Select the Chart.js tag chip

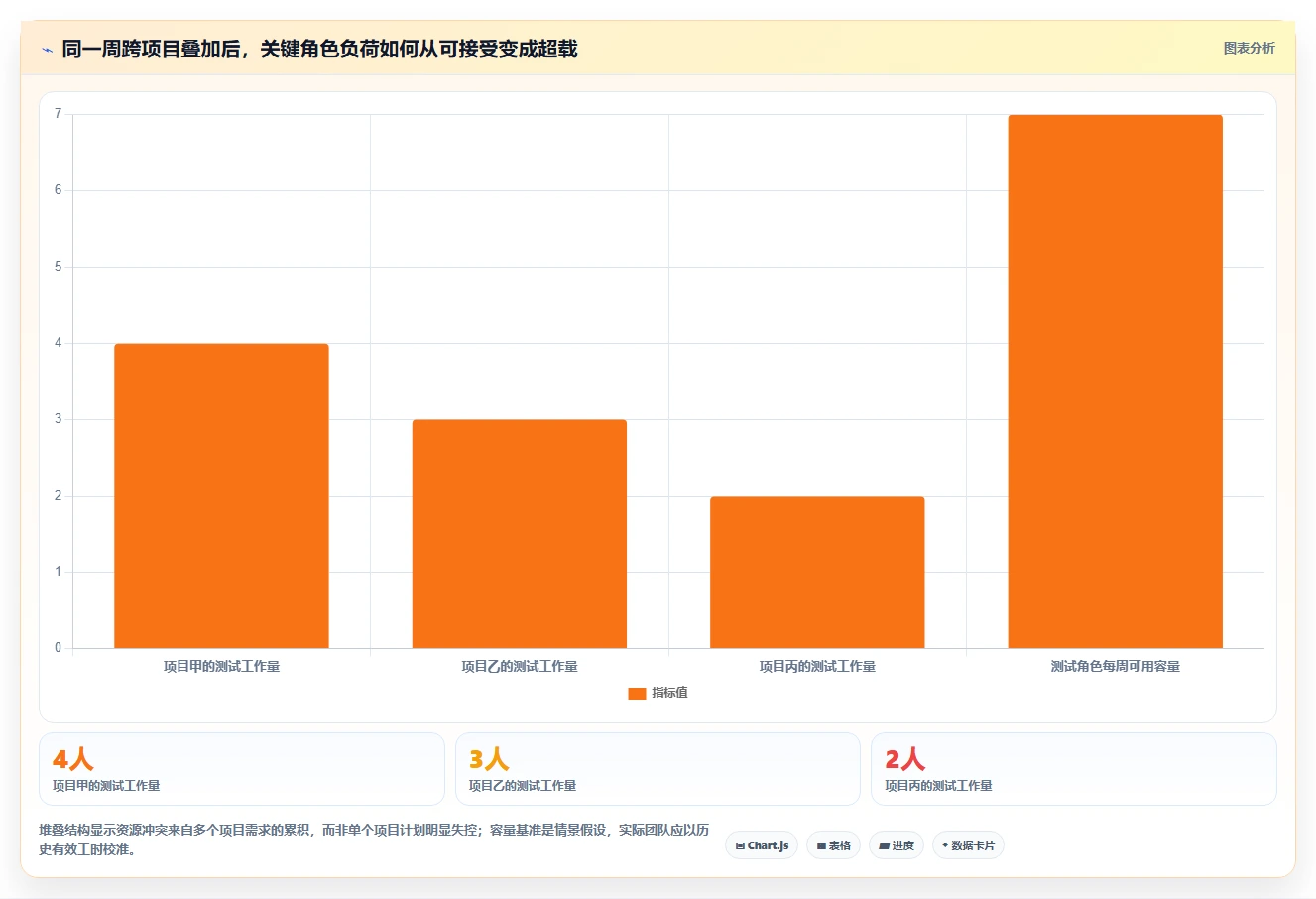point(762,845)
